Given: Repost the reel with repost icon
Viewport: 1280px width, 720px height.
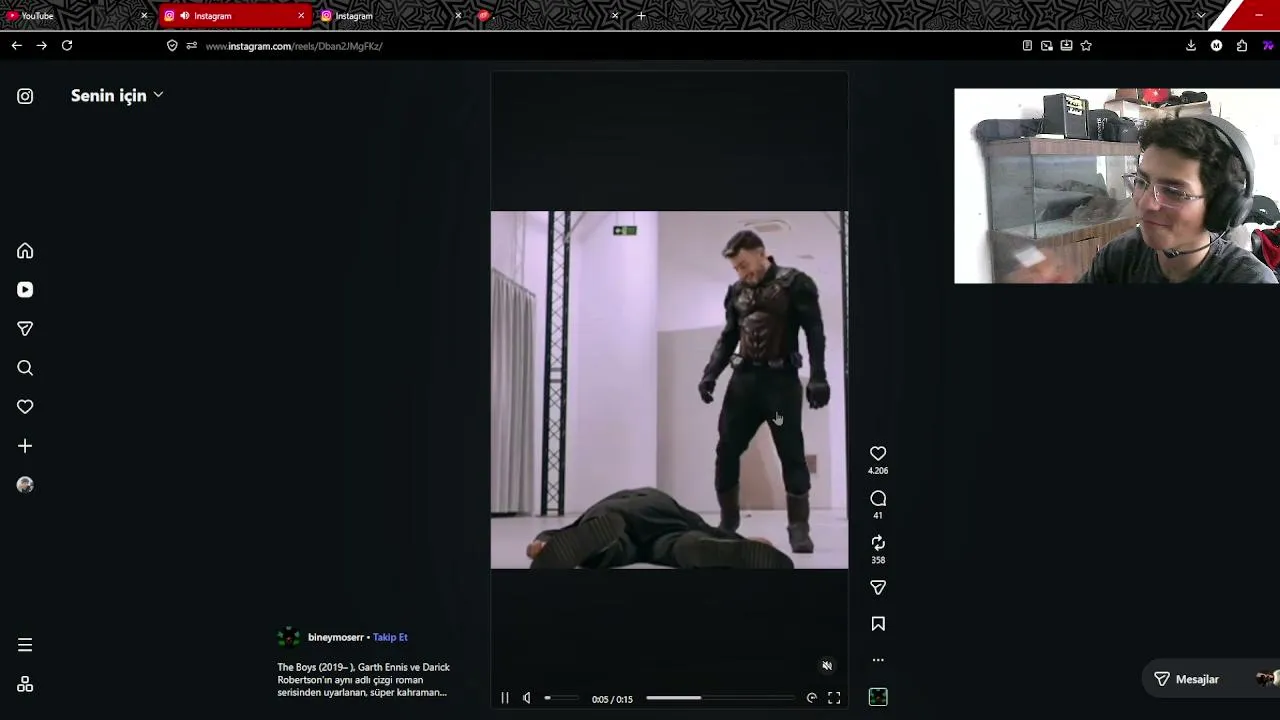Looking at the screenshot, I should (878, 543).
